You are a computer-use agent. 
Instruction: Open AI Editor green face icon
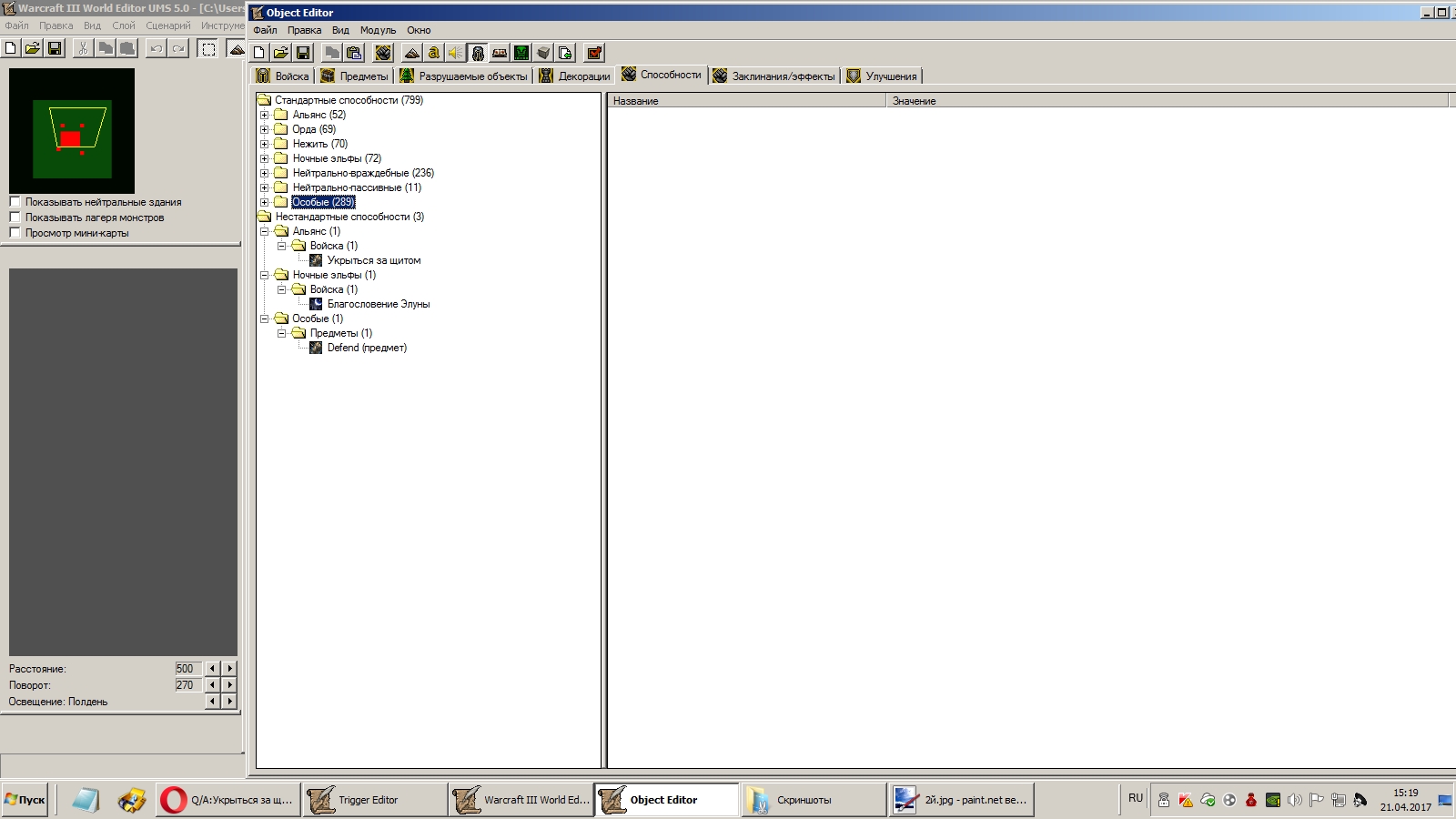click(x=521, y=53)
